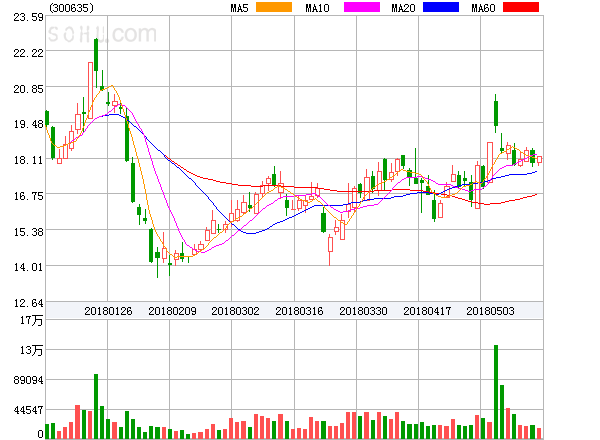Screen dimensions: 600x440
Task: Click the 20.85 price axis value
Action: click(x=29, y=89)
